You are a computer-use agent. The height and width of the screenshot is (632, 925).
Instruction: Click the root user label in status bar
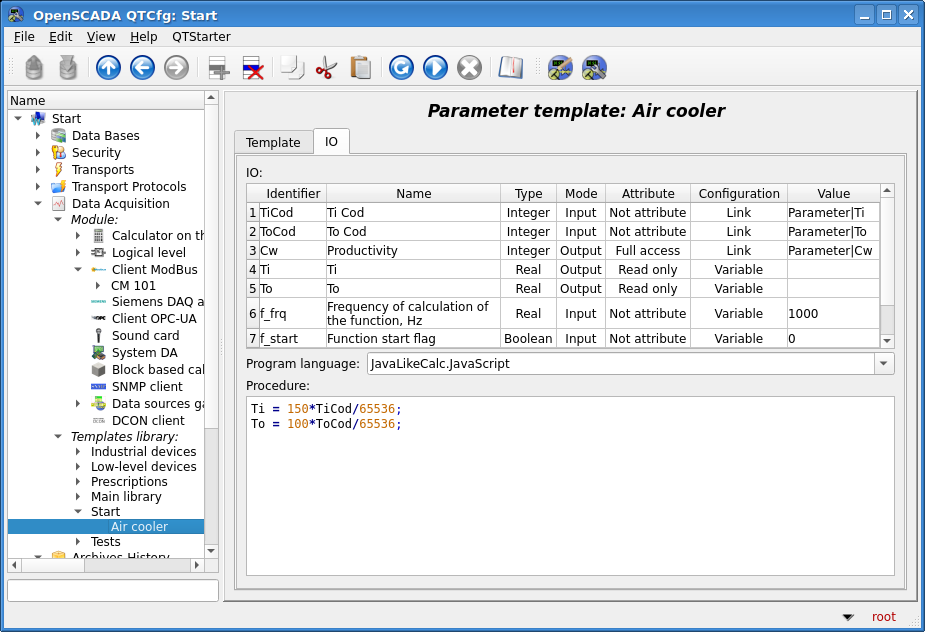click(883, 617)
